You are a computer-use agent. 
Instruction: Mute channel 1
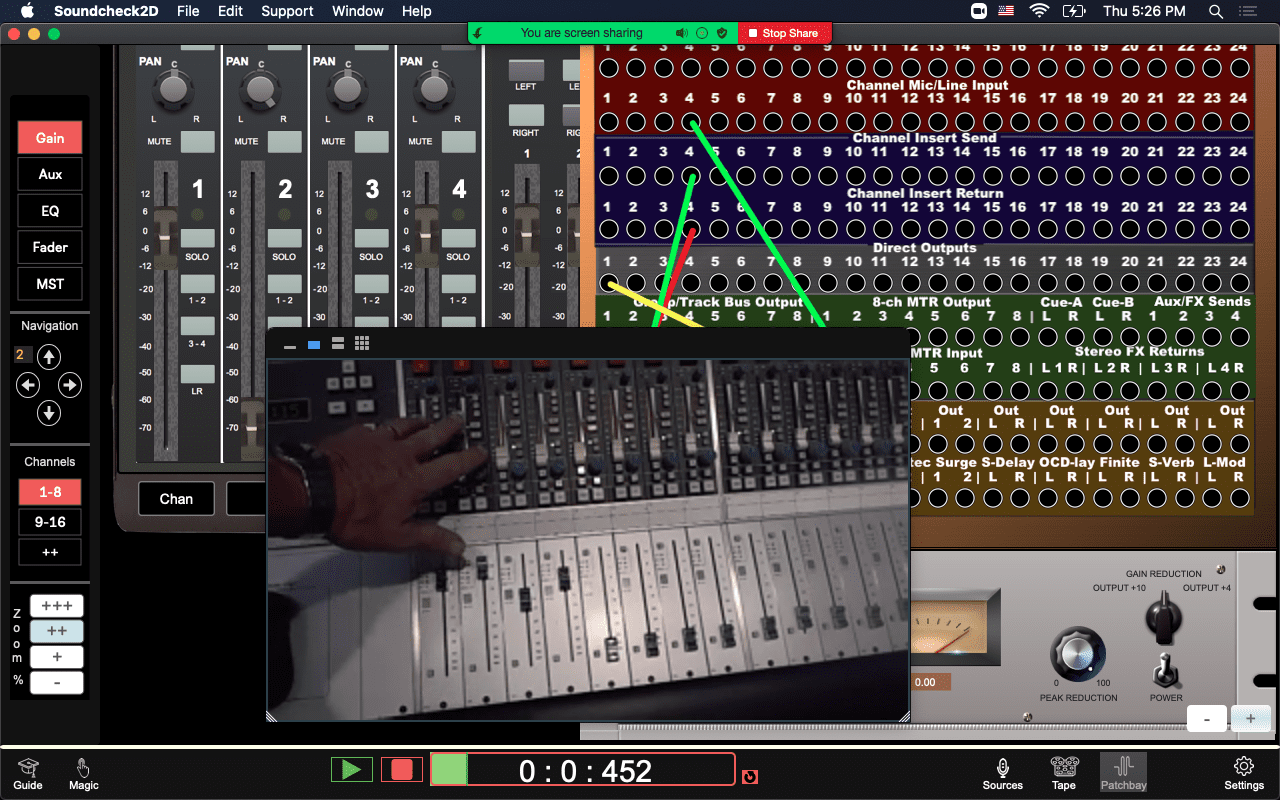pos(197,141)
